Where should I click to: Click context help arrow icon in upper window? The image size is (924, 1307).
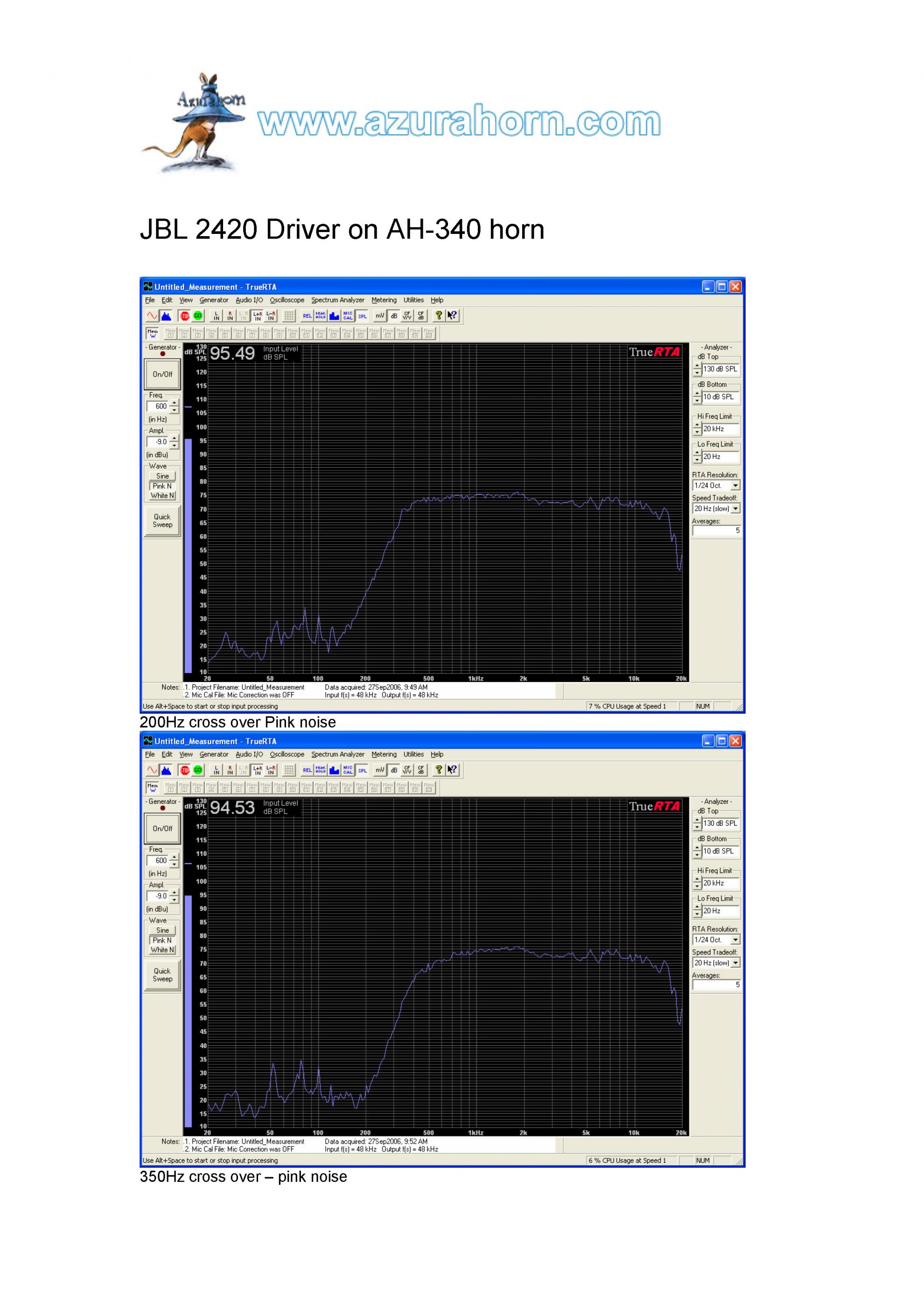452,316
